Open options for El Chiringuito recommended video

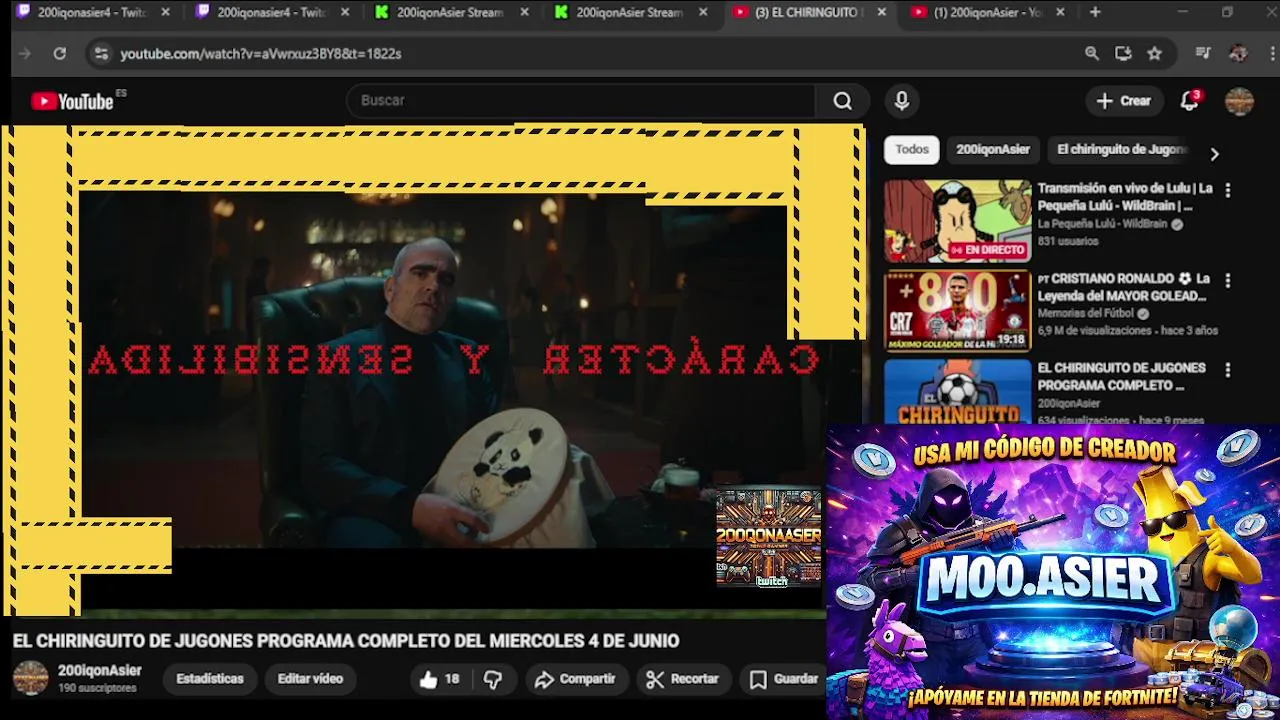pos(1228,370)
